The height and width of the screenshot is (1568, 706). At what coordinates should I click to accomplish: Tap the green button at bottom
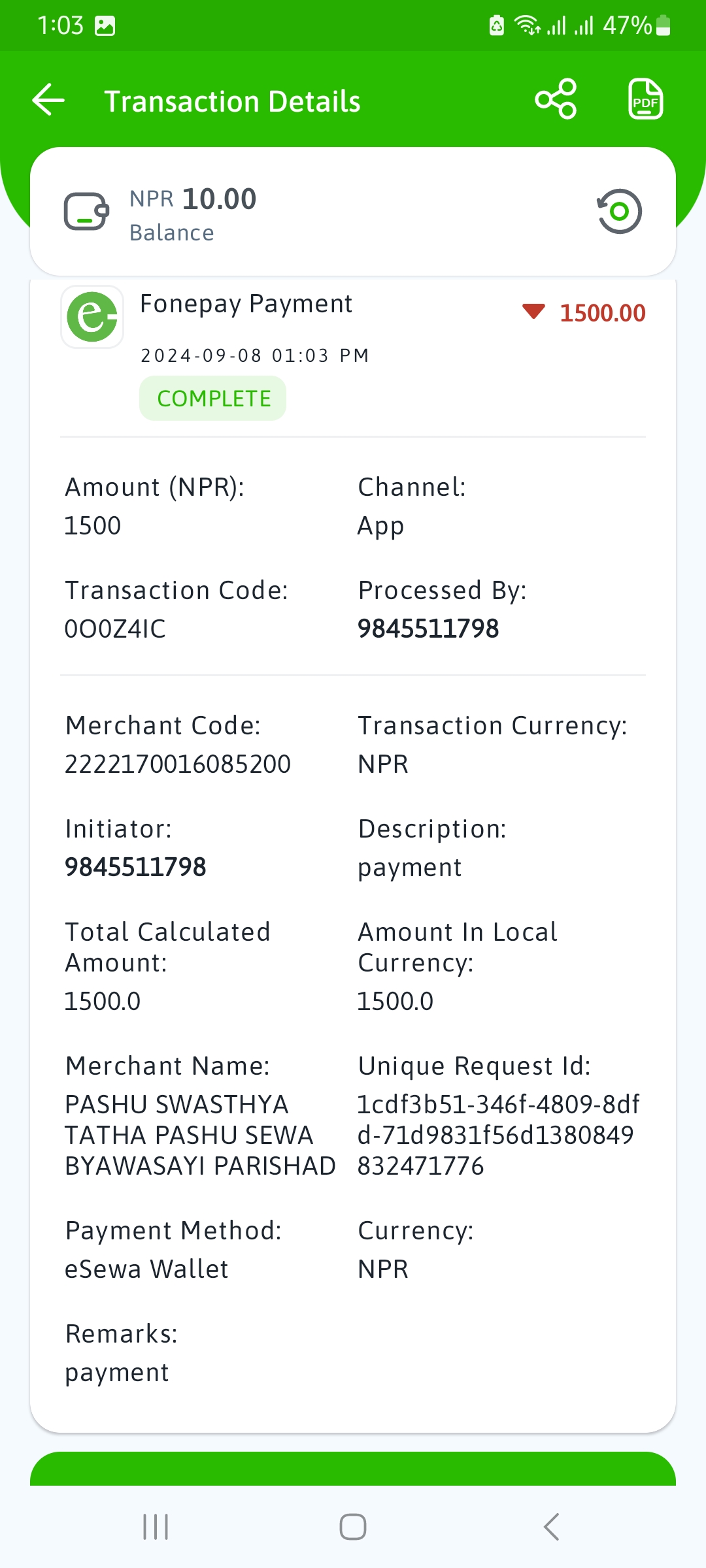click(x=353, y=1469)
